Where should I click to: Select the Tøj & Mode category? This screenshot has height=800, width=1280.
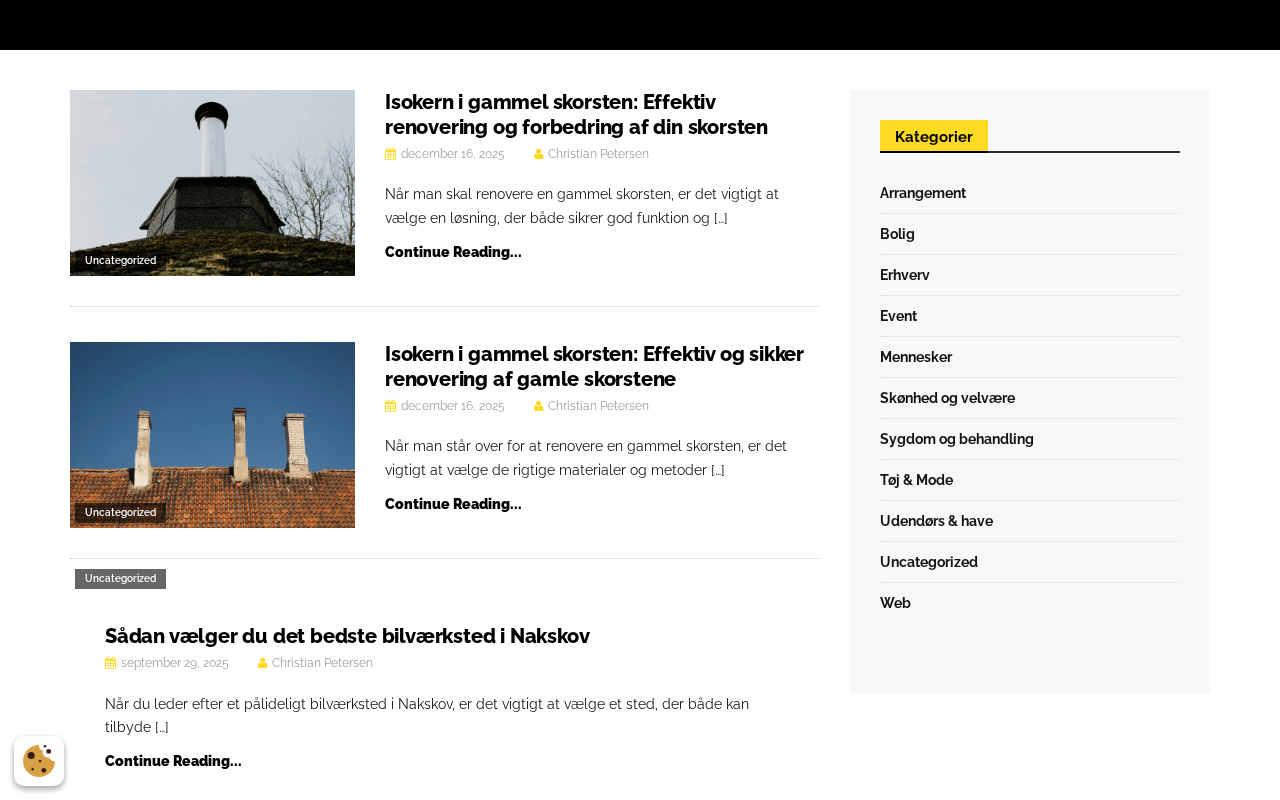916,480
